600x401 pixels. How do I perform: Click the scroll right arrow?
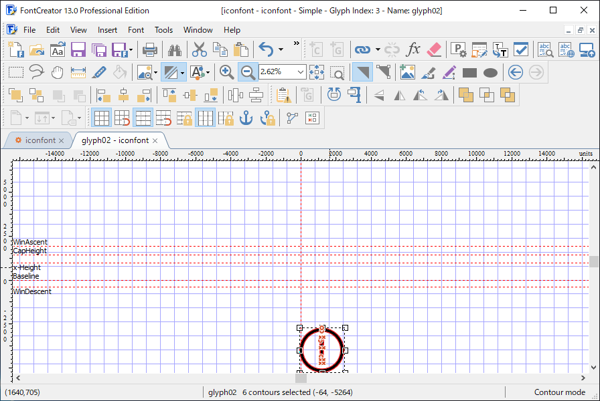[x=583, y=378]
